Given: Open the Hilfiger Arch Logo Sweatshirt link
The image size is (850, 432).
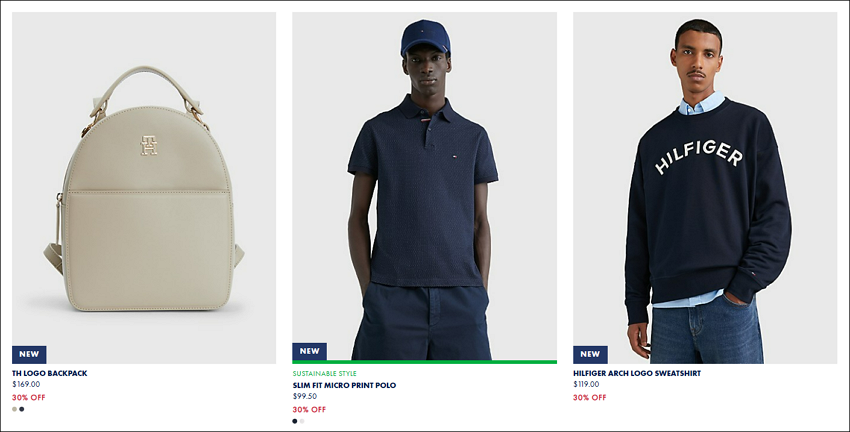Looking at the screenshot, I should coord(637,373).
